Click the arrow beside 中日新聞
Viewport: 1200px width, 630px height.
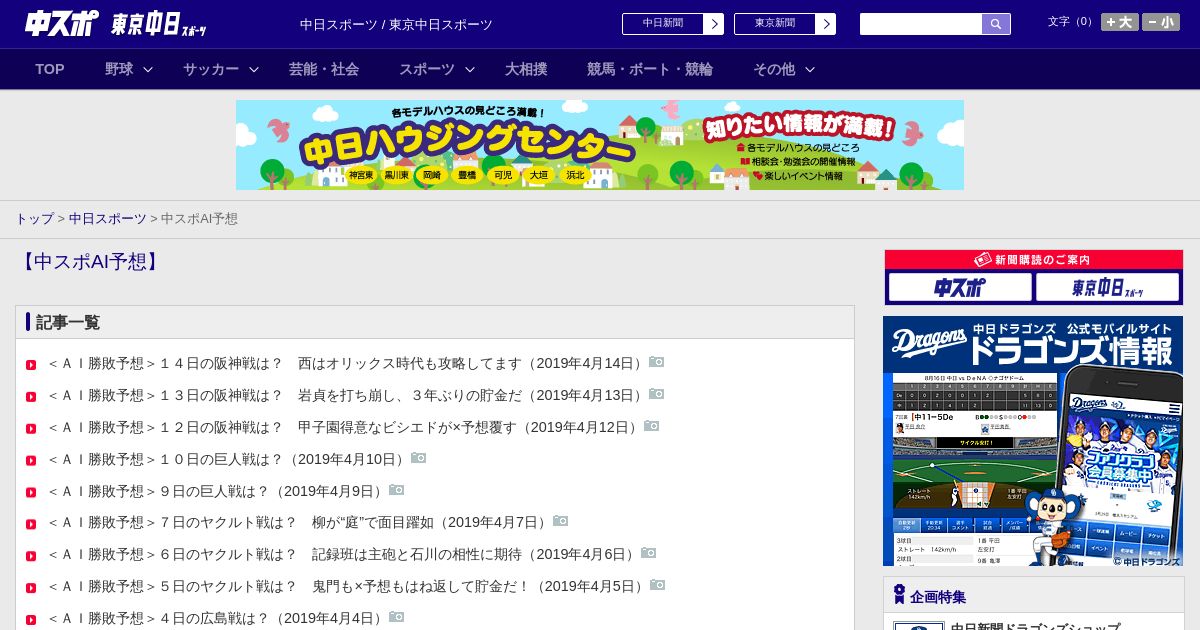click(x=714, y=24)
